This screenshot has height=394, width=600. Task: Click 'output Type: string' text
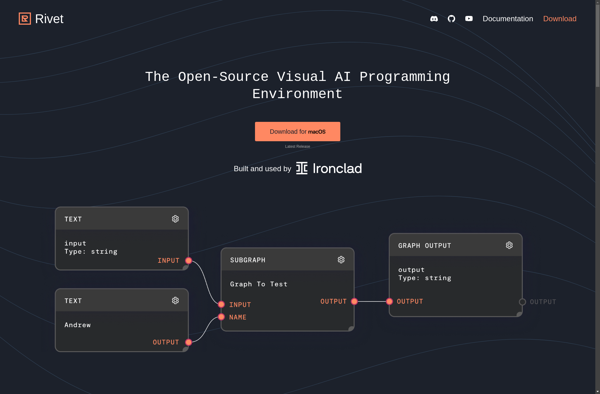click(x=425, y=274)
